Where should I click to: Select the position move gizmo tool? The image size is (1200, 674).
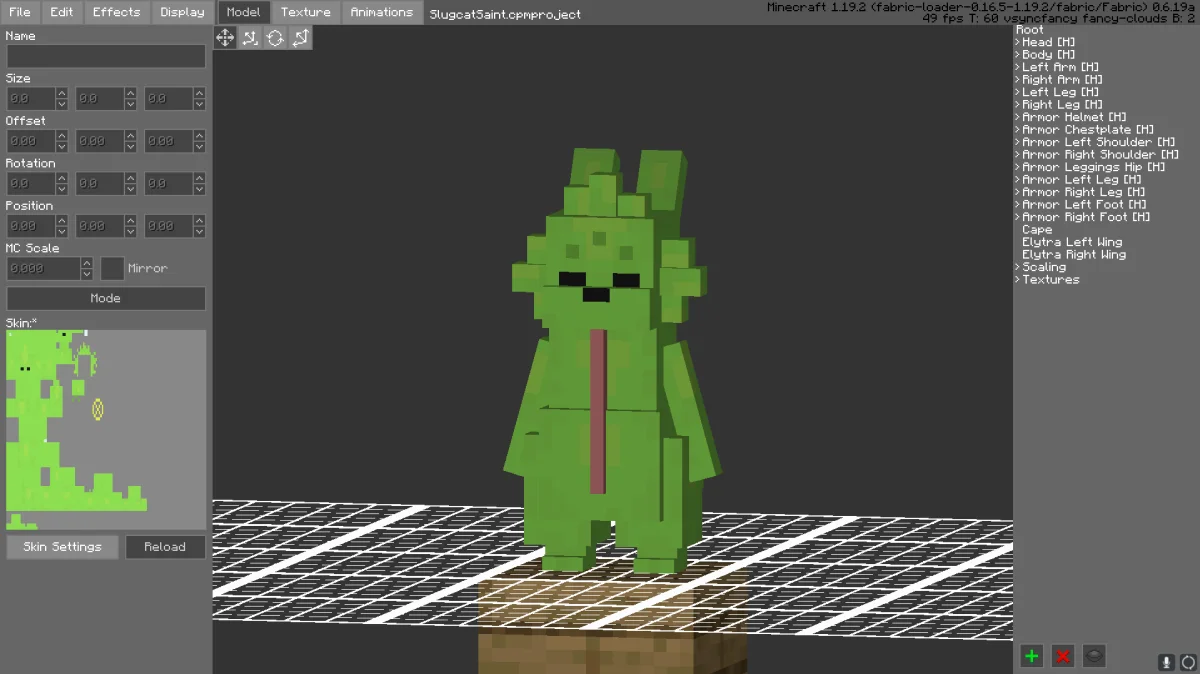pyautogui.click(x=225, y=38)
